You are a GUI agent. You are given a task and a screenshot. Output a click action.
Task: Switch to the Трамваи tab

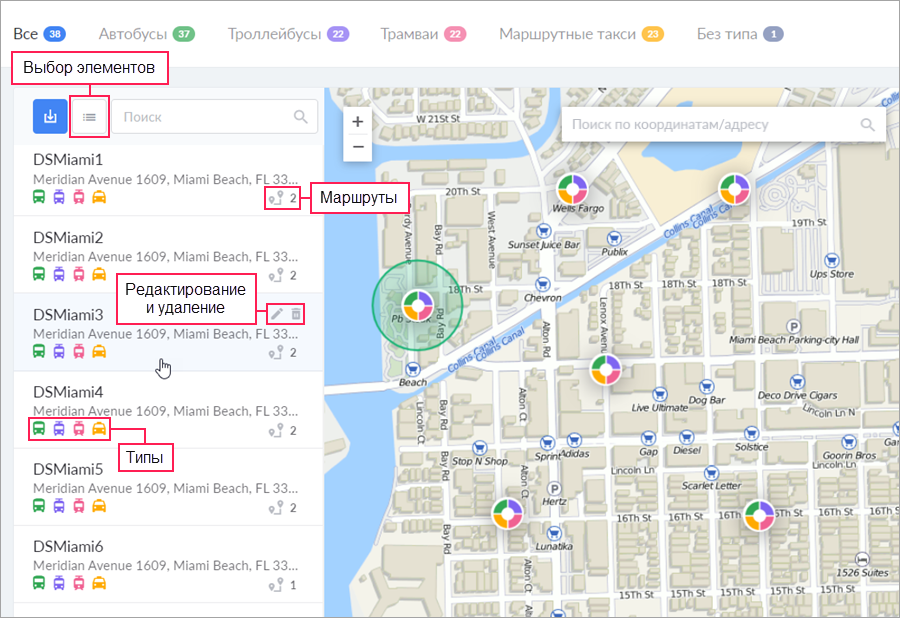click(423, 34)
